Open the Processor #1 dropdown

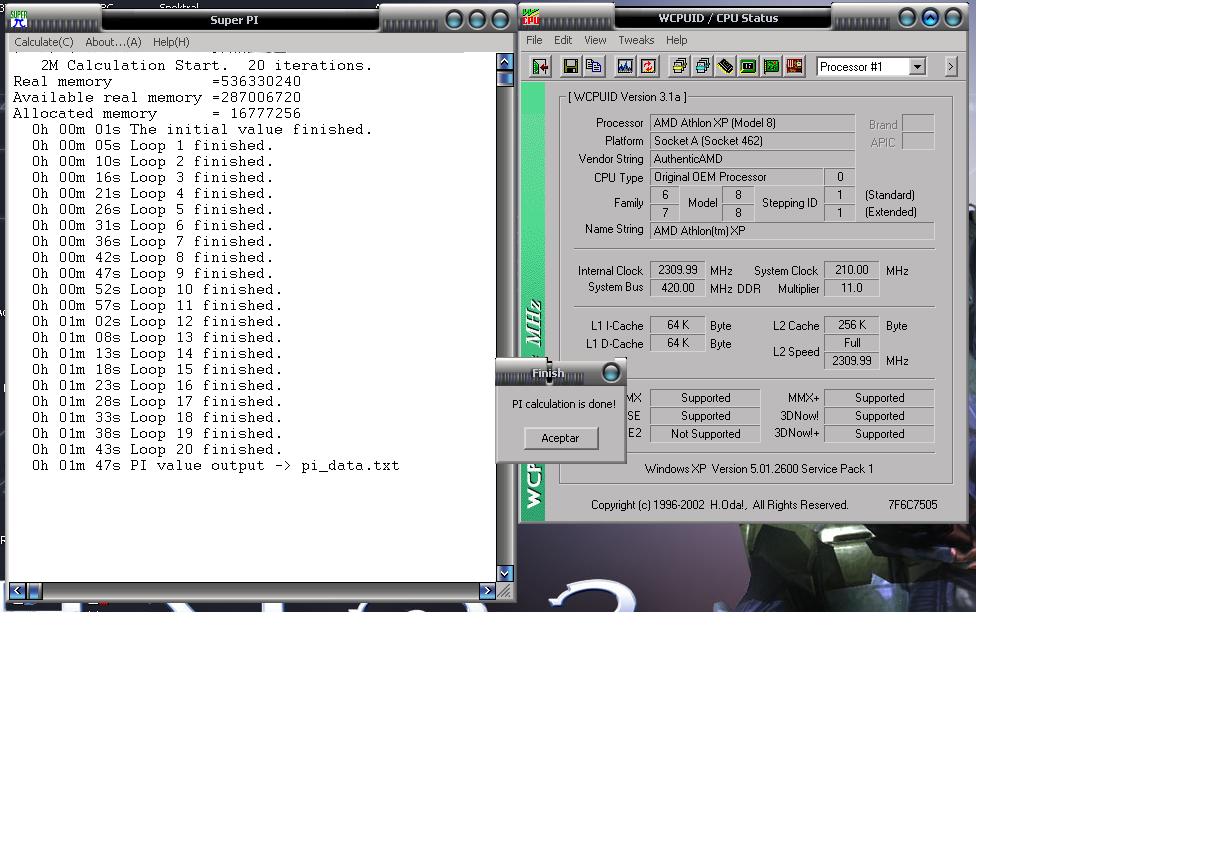coord(916,67)
